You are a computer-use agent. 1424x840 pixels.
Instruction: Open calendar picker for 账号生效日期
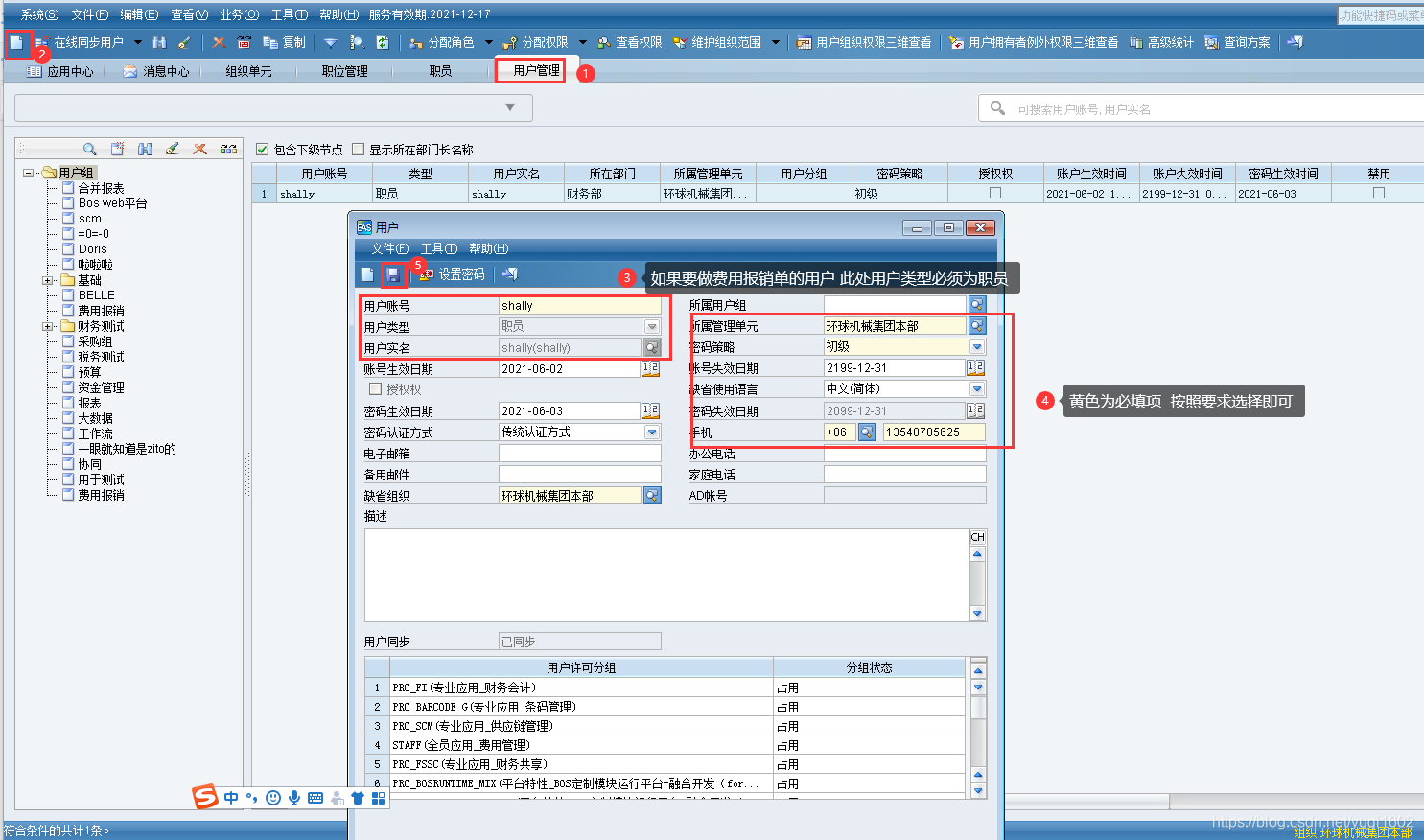point(650,368)
